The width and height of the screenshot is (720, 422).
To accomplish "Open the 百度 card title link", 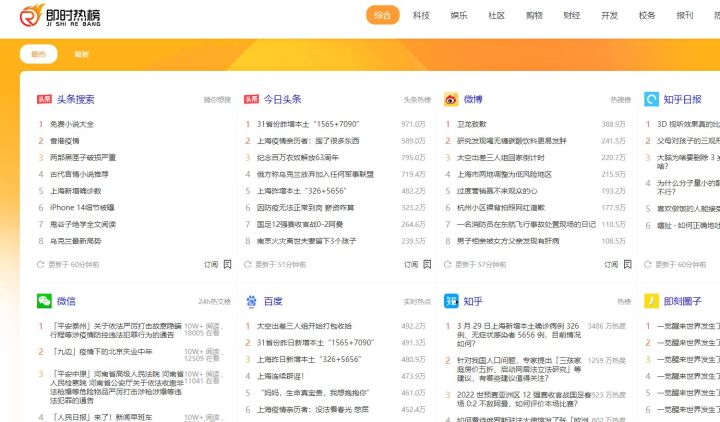I will pos(273,301).
